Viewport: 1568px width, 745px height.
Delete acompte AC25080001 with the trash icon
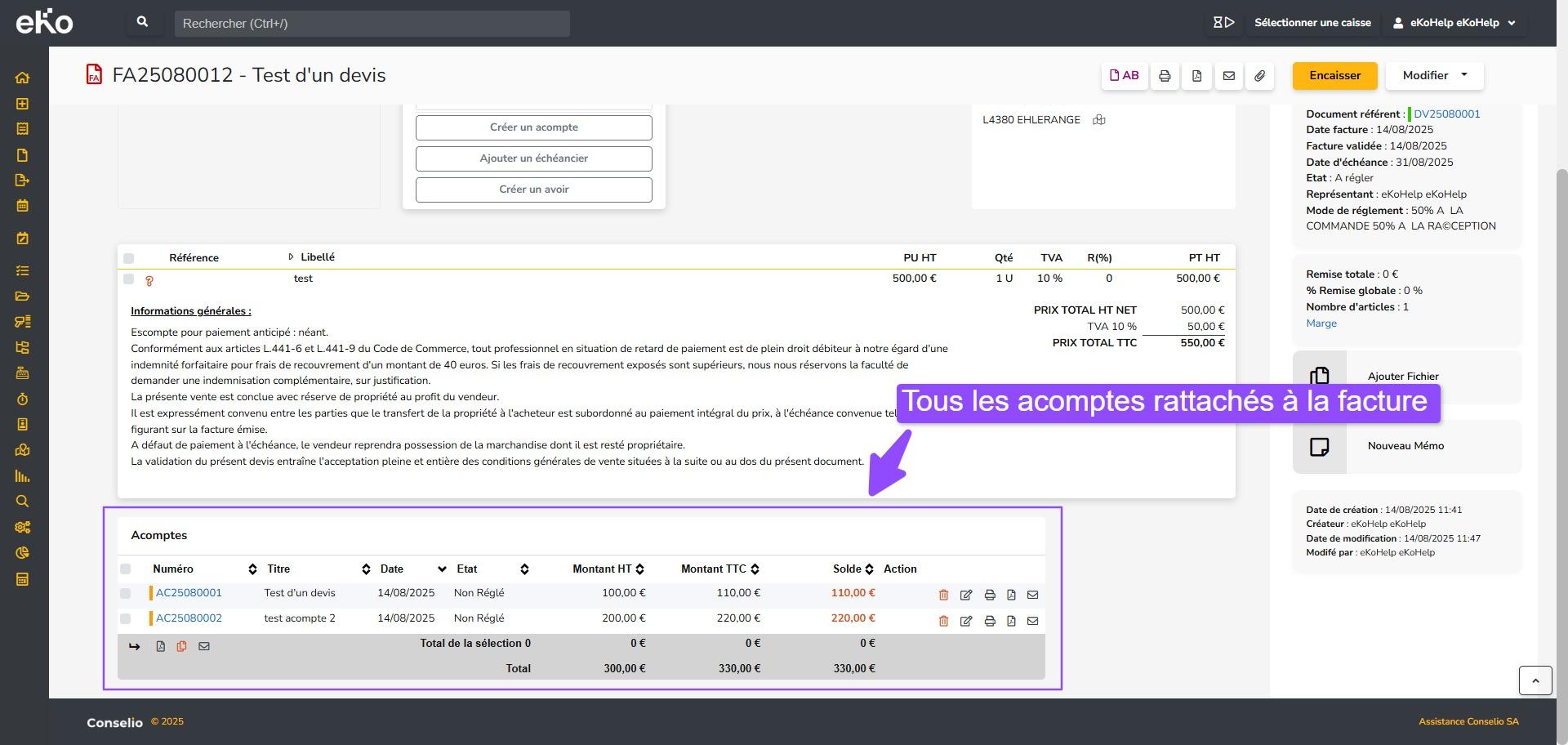click(943, 595)
